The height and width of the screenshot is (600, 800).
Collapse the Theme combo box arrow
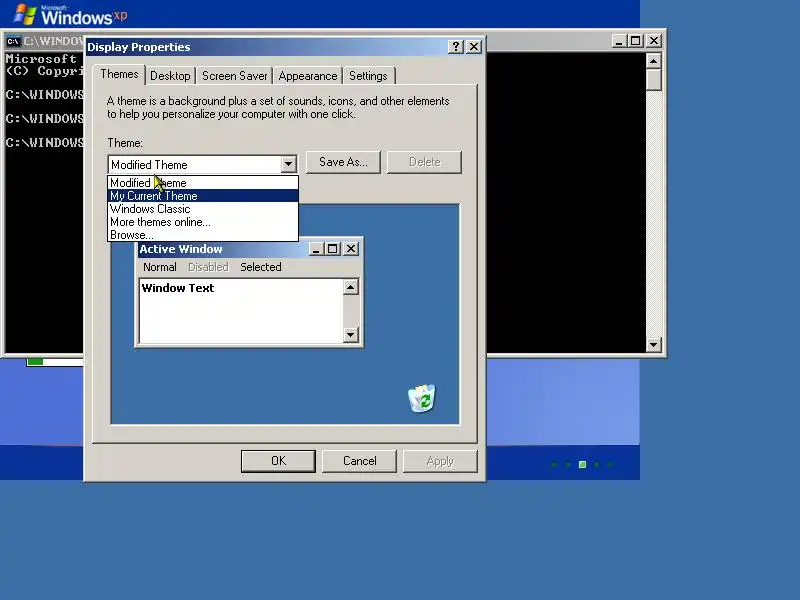(288, 164)
